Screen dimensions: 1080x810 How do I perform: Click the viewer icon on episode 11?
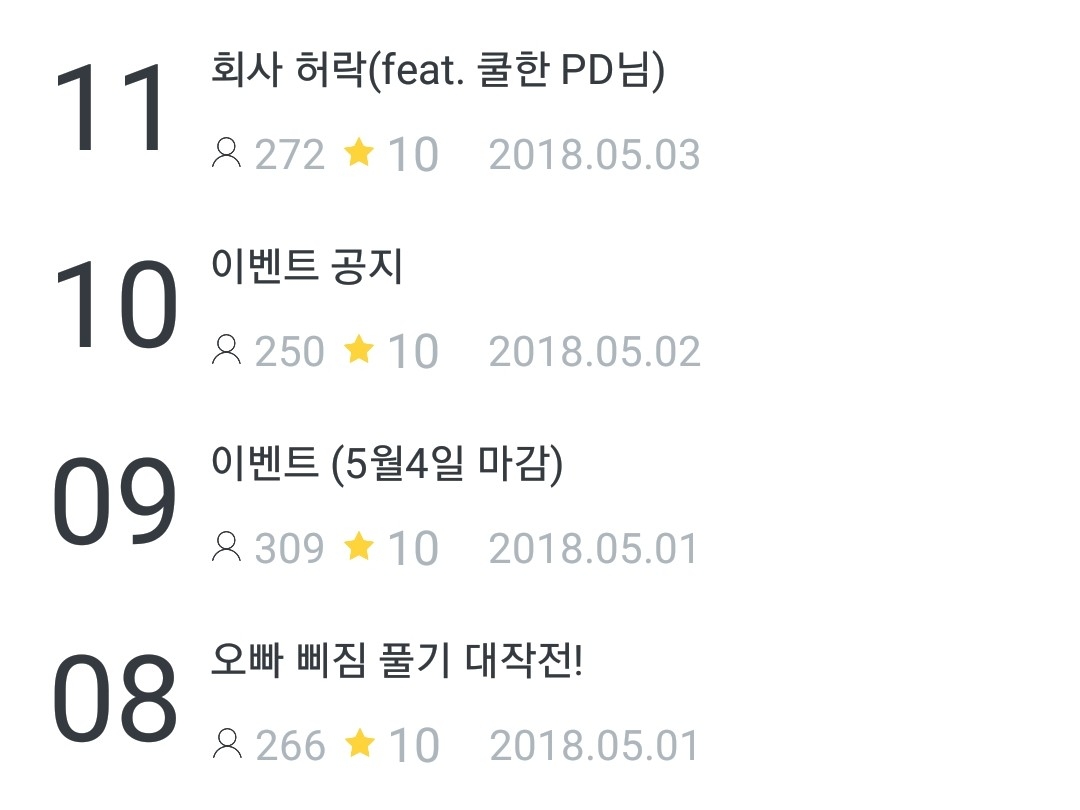click(x=227, y=153)
